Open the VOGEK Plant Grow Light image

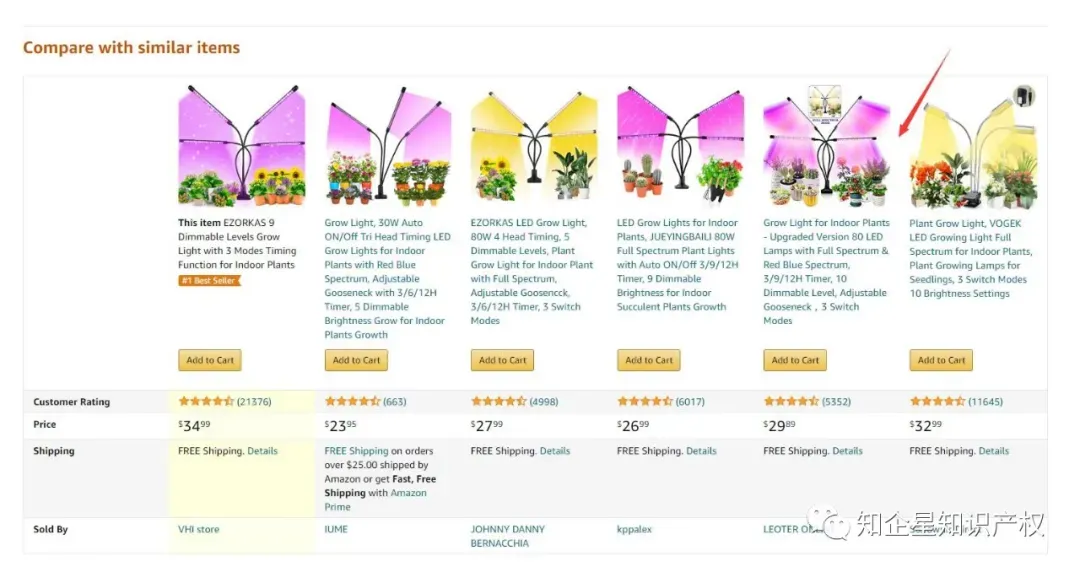973,146
